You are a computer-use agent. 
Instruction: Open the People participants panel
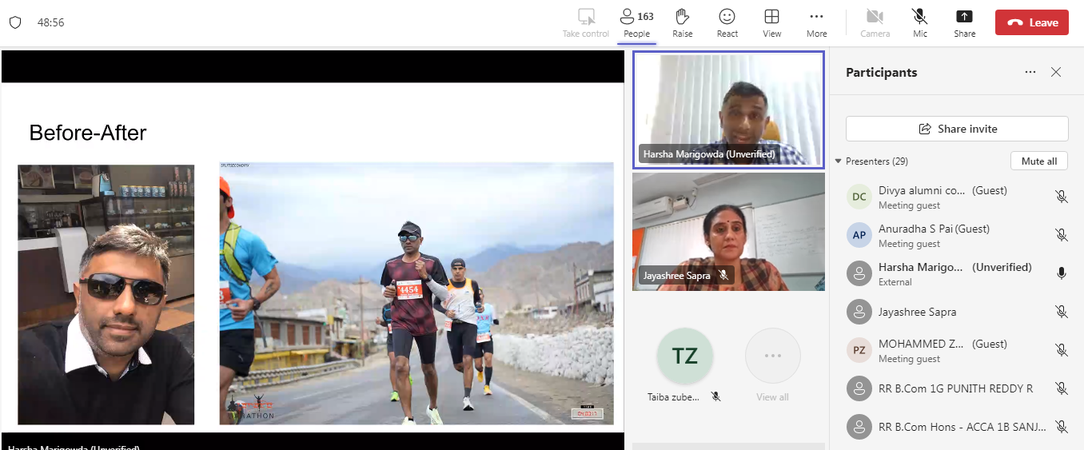point(637,22)
